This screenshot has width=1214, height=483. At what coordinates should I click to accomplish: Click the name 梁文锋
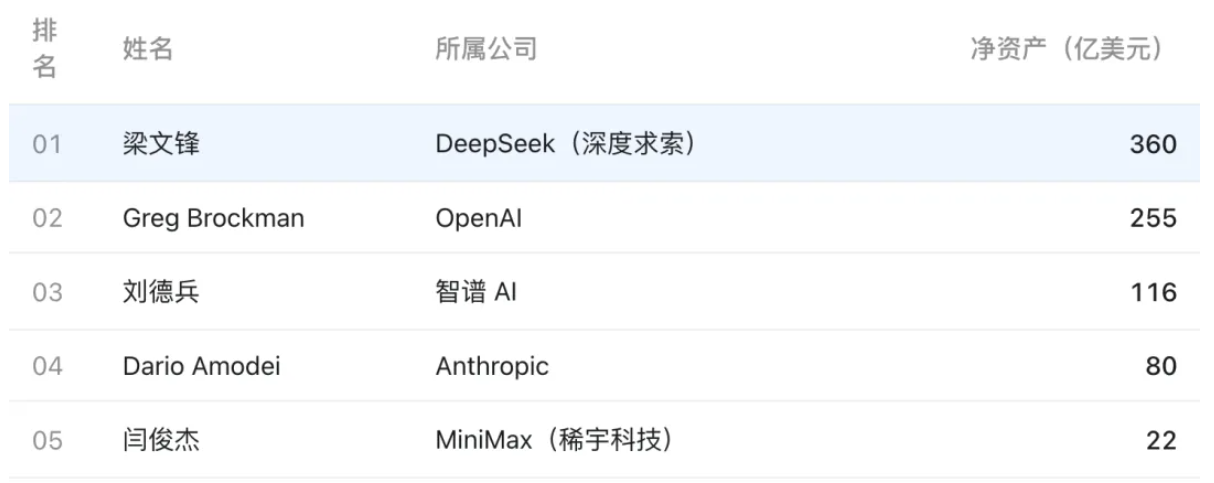pos(161,144)
